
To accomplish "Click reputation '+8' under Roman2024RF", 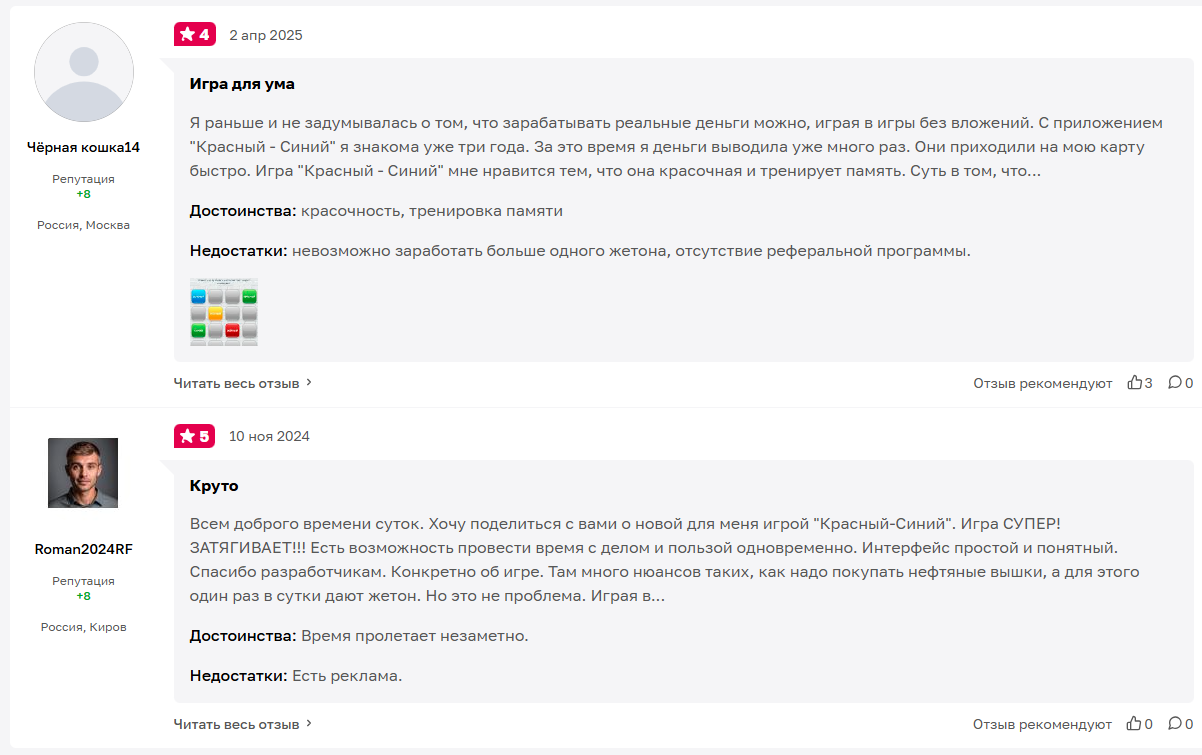I will click(83, 596).
